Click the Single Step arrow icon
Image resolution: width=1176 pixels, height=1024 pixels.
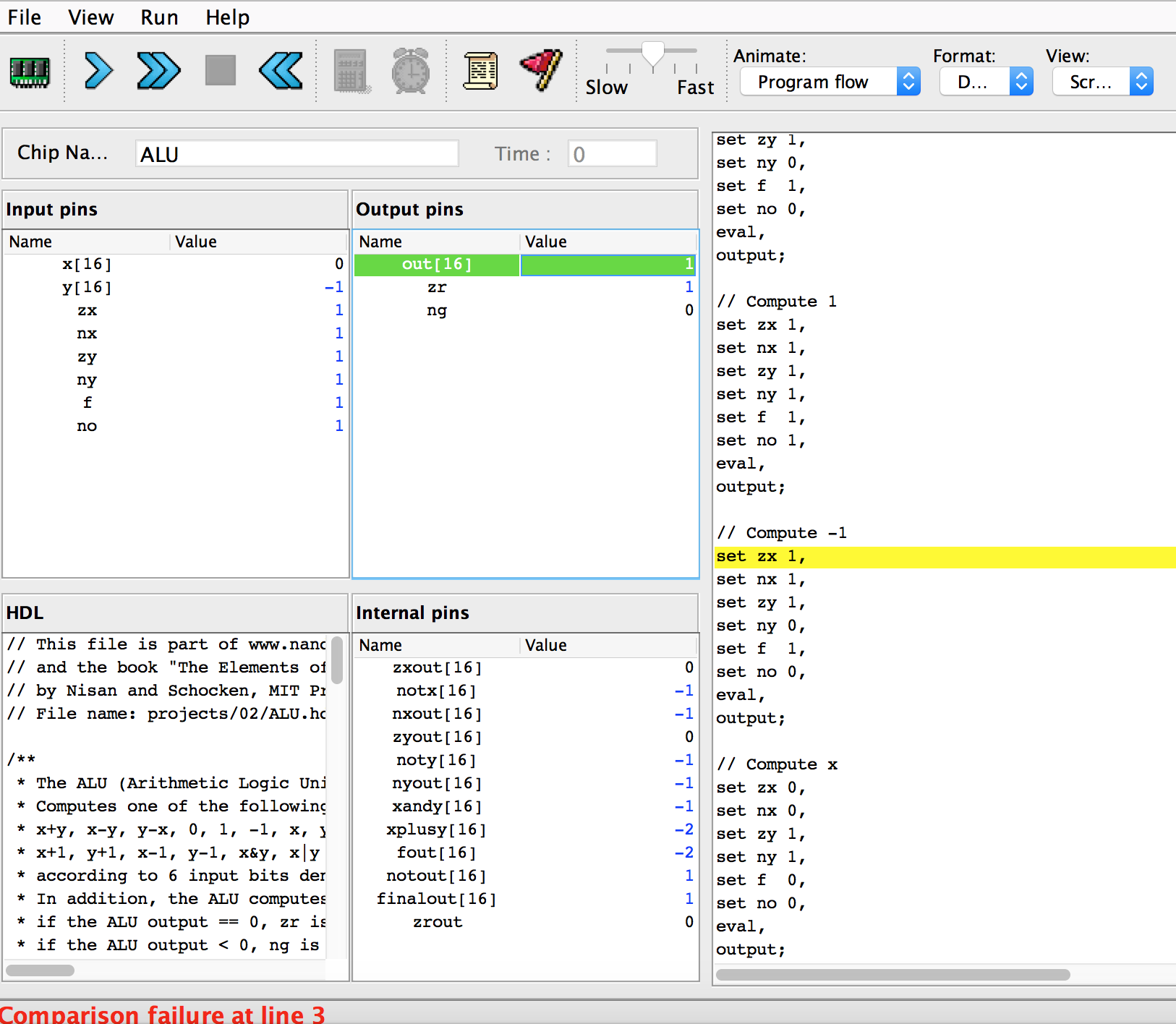(x=98, y=72)
